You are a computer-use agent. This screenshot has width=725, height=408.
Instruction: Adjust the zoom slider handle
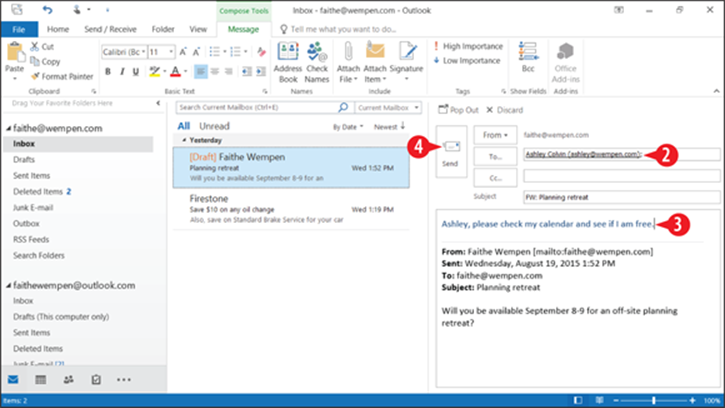click(x=653, y=400)
